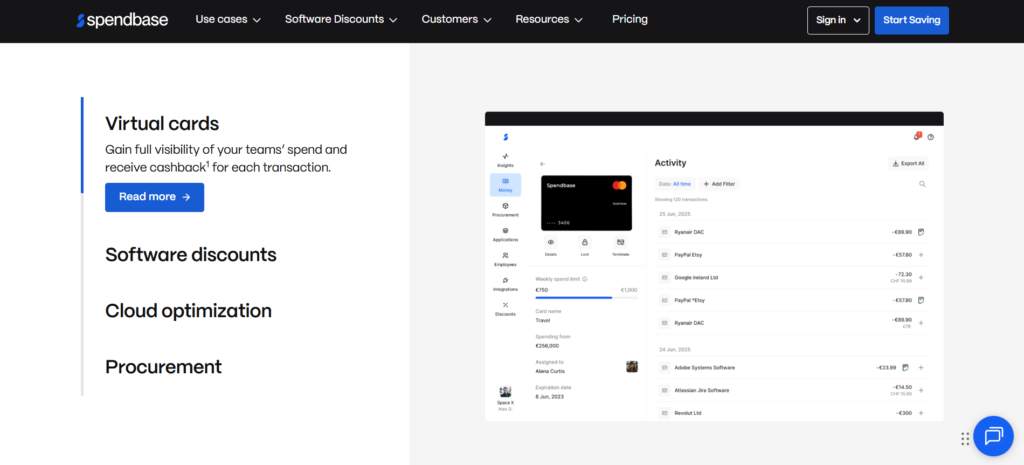Click the -€23.99 amount
The width and height of the screenshot is (1024, 465).
click(x=888, y=368)
